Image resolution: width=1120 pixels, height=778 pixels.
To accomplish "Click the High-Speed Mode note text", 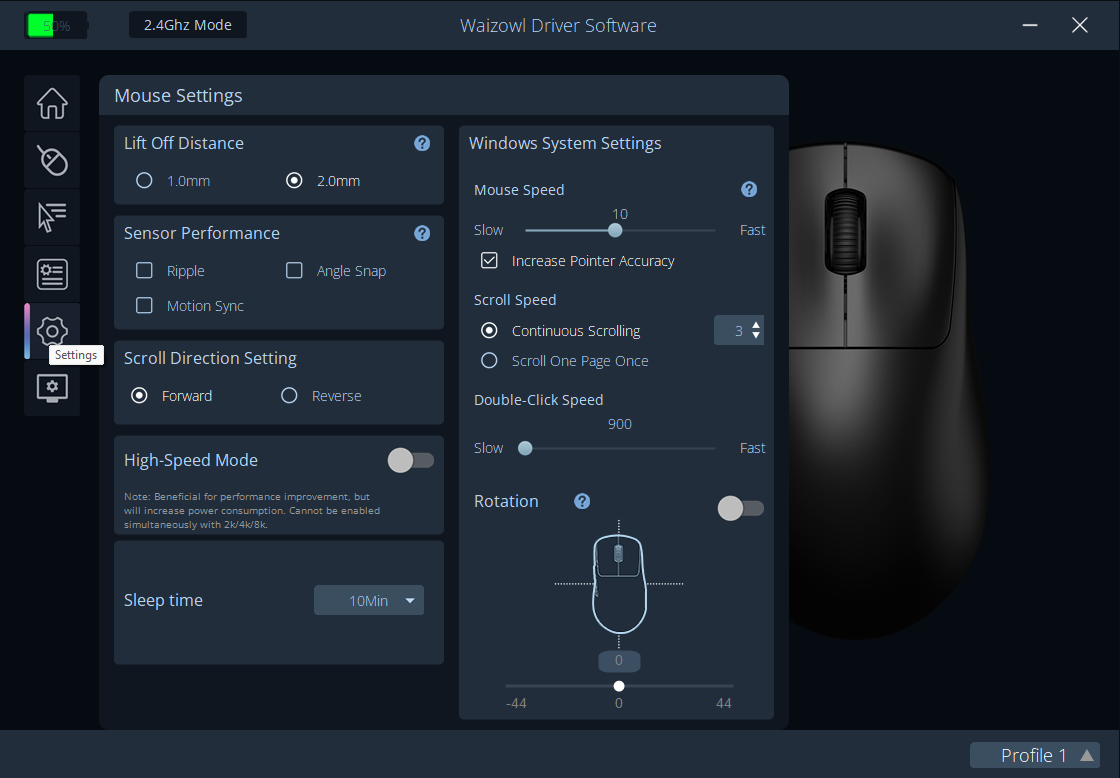I will 252,510.
